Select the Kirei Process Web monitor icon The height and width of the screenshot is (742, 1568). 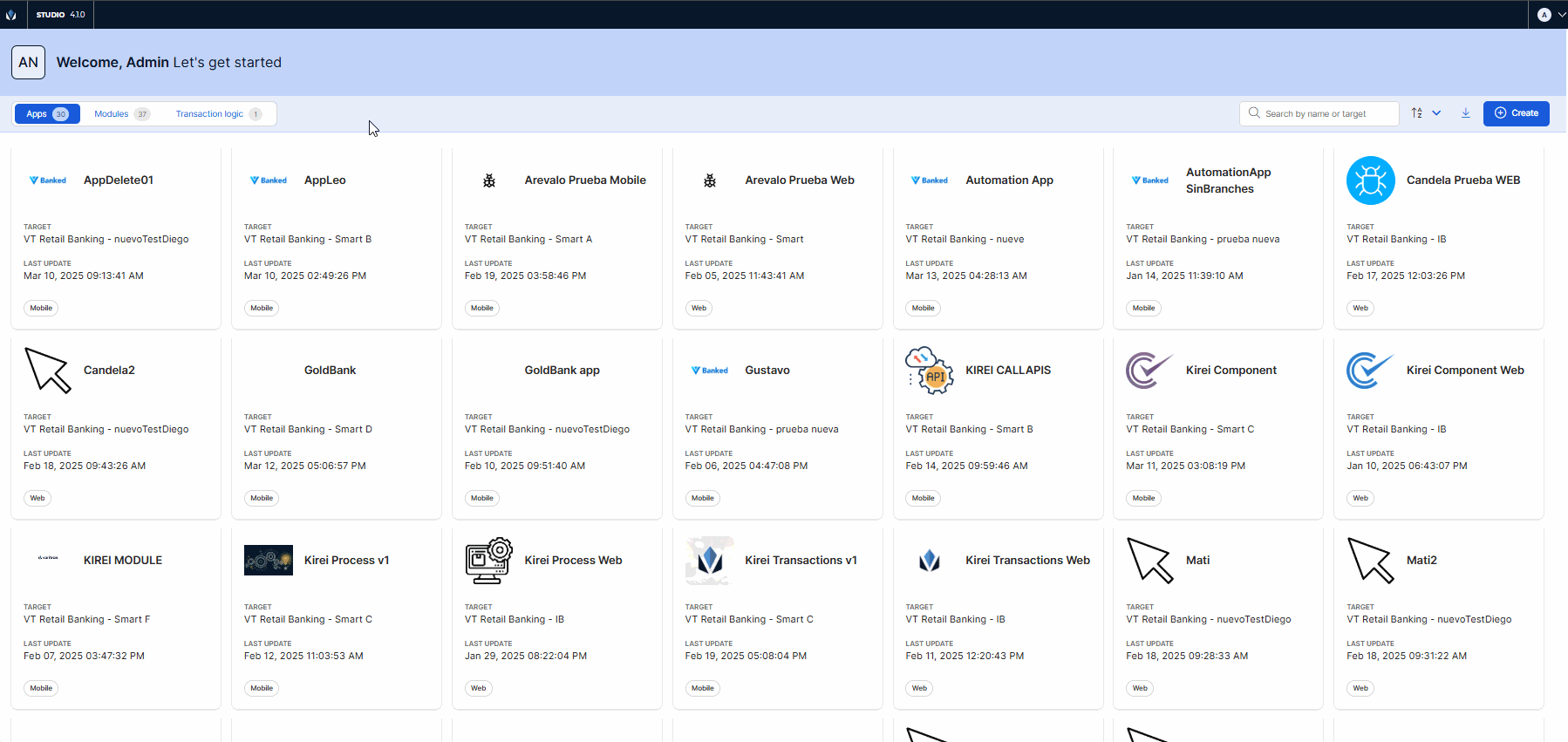(488, 561)
